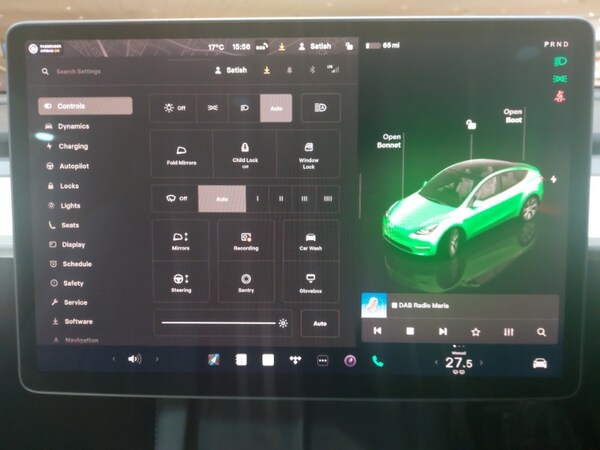Tap the unlock padlock above the car
Screen dimensions: 600x450
coord(467,124)
